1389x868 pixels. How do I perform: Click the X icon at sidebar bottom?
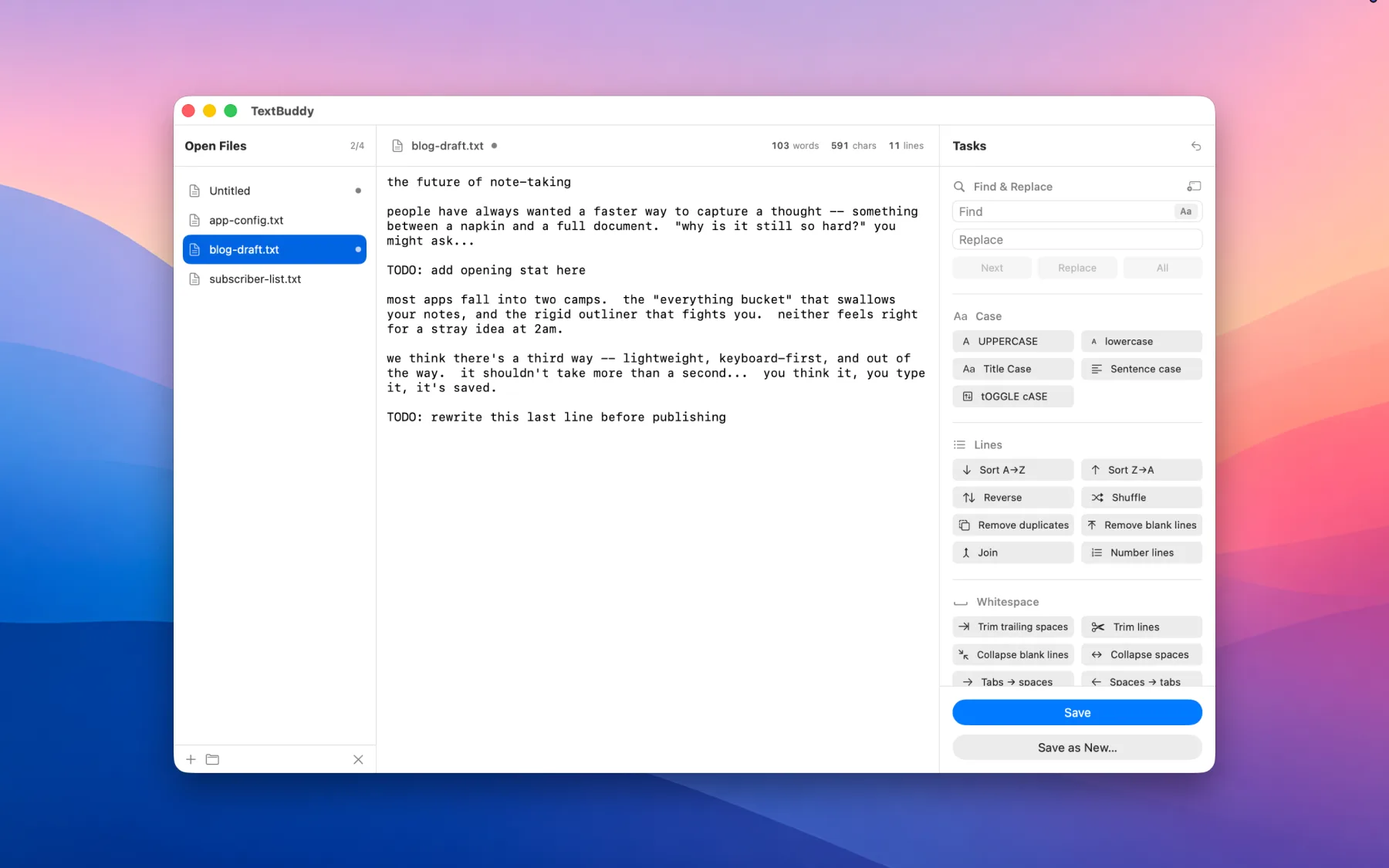click(358, 759)
